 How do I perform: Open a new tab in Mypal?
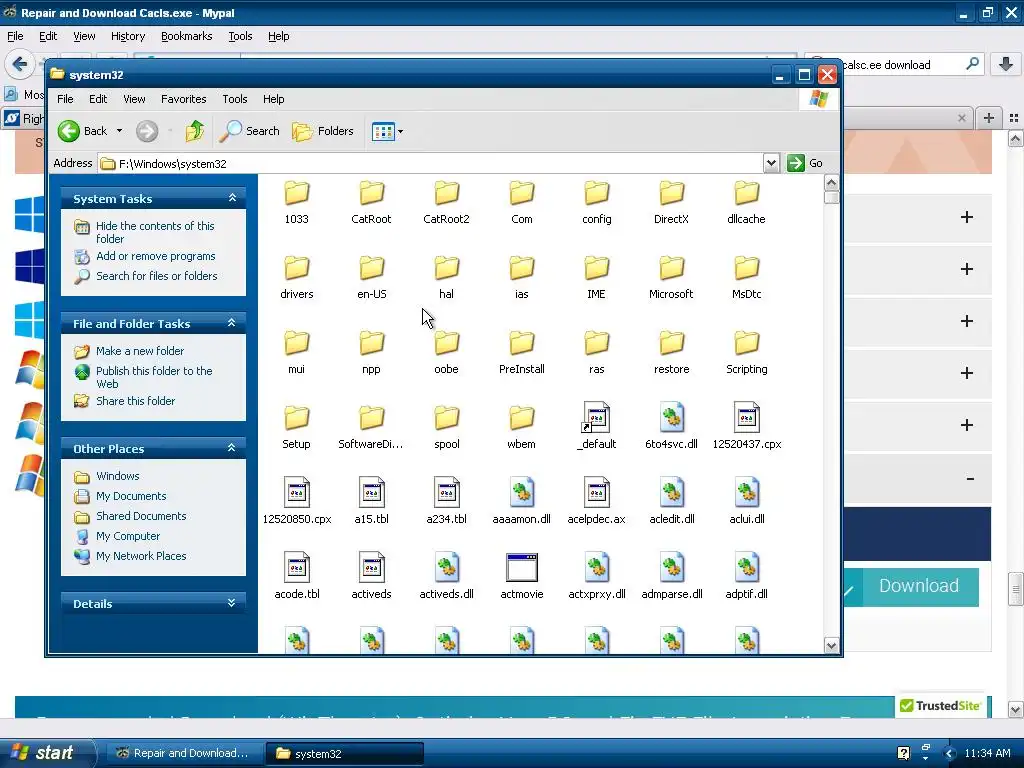[x=989, y=118]
